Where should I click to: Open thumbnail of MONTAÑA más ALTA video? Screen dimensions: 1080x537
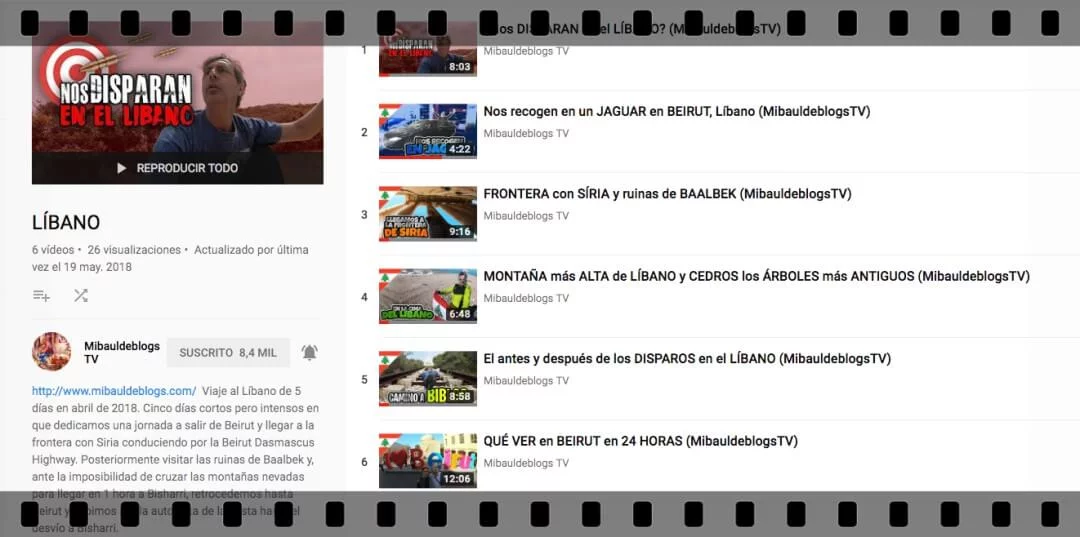click(428, 297)
